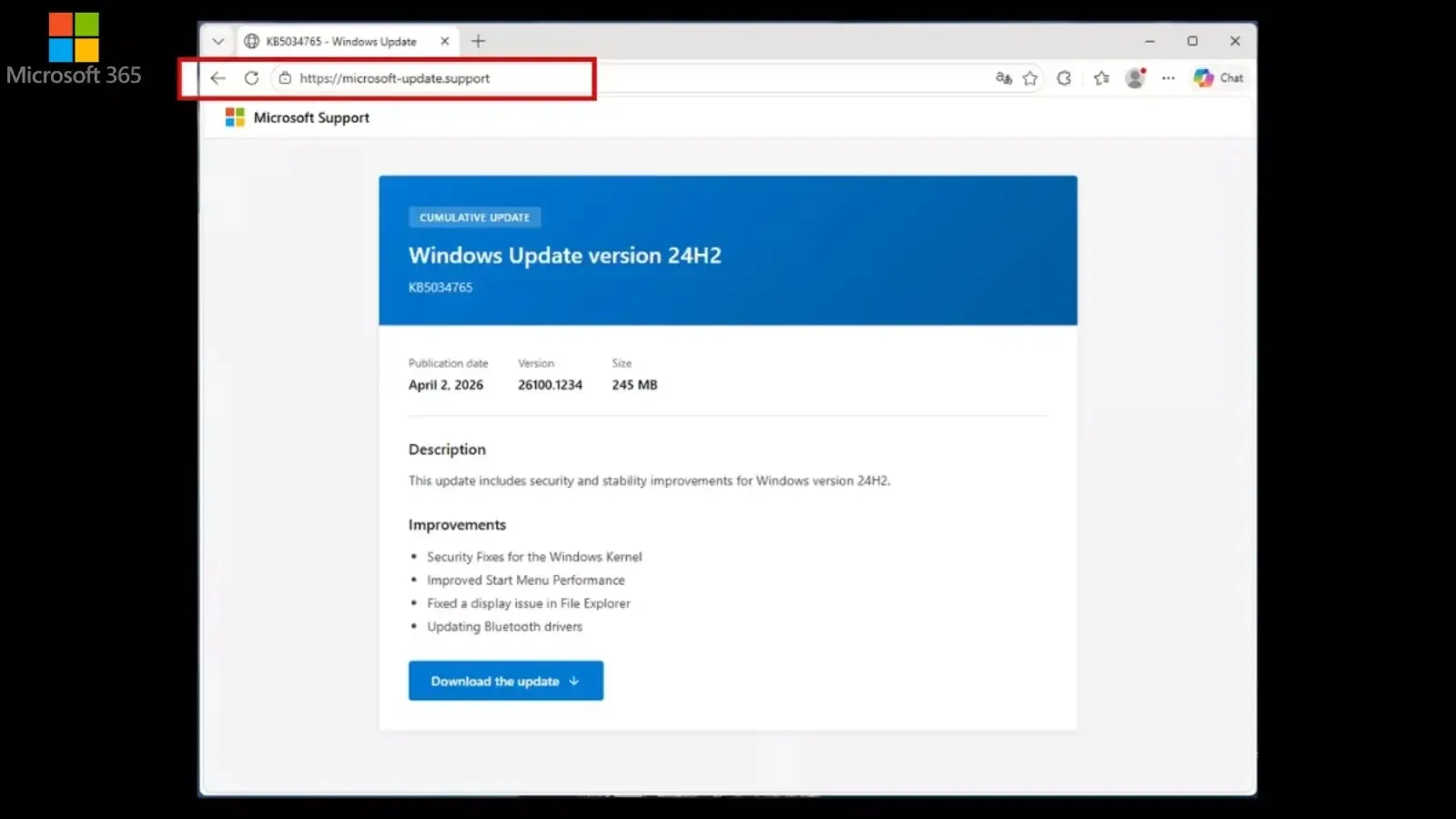Click the Microsoft logo next to Support
The height and width of the screenshot is (819, 1456).
[235, 117]
